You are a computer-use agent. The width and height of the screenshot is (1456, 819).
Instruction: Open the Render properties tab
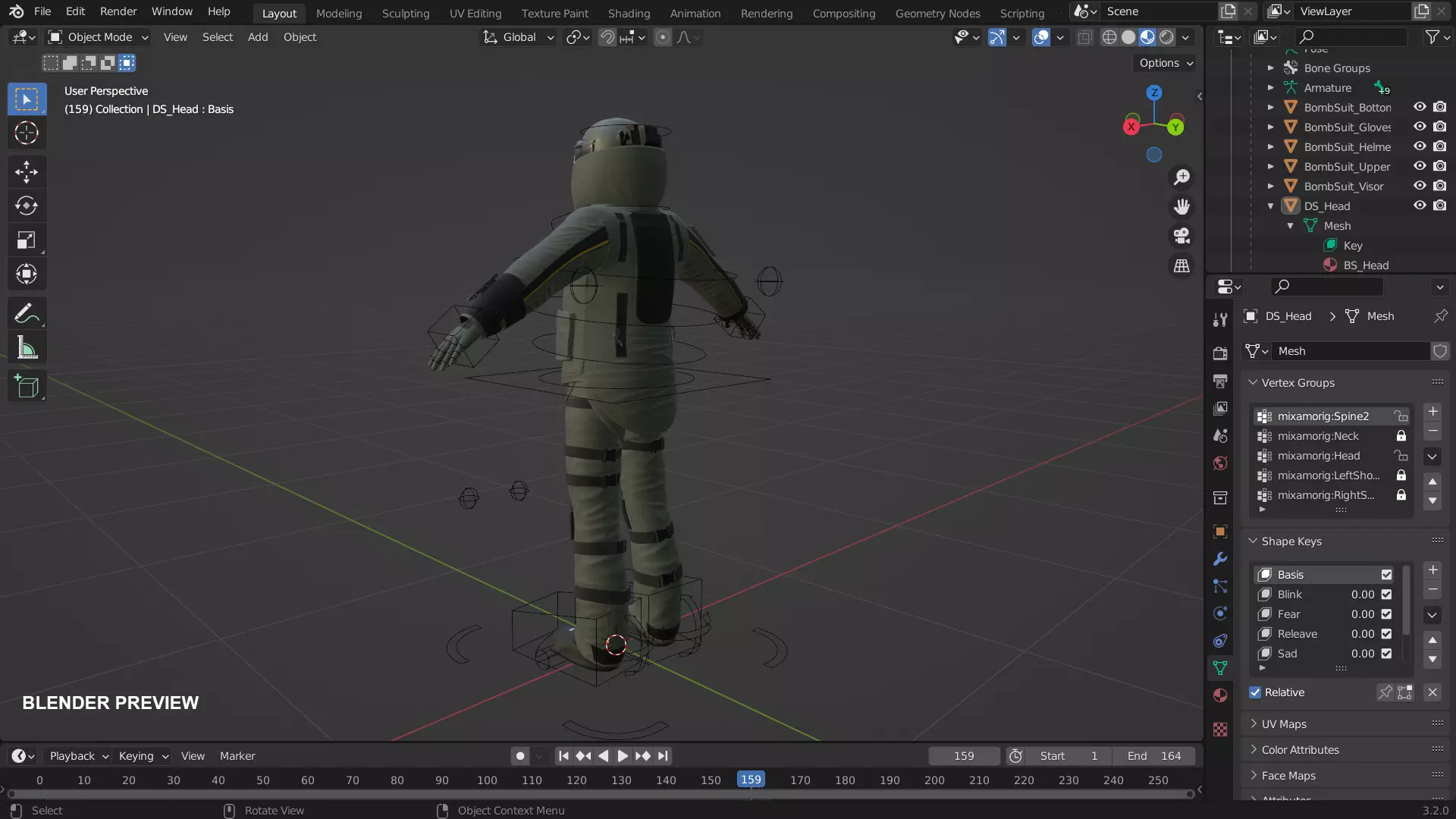click(1220, 353)
